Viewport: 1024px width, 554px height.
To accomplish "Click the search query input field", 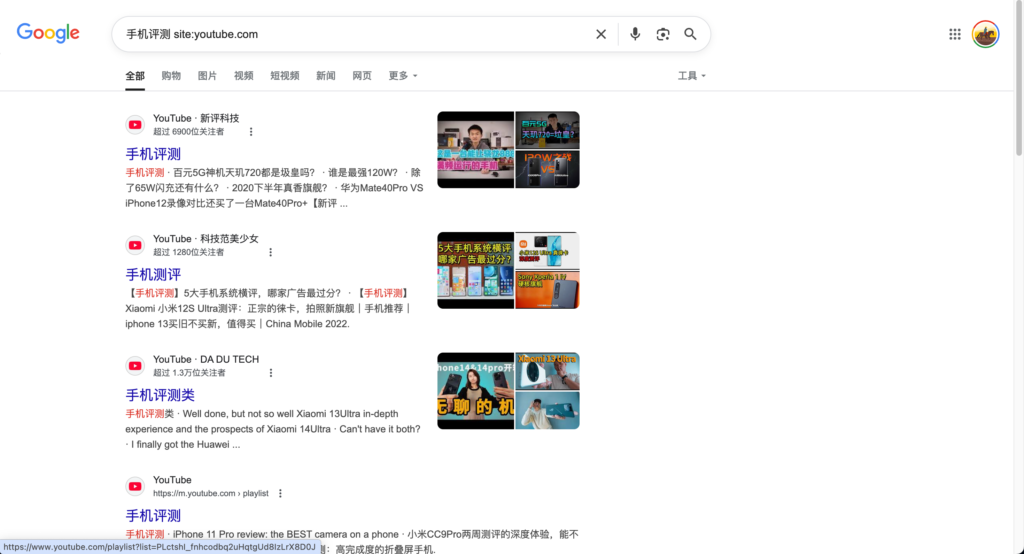I will click(x=356, y=34).
